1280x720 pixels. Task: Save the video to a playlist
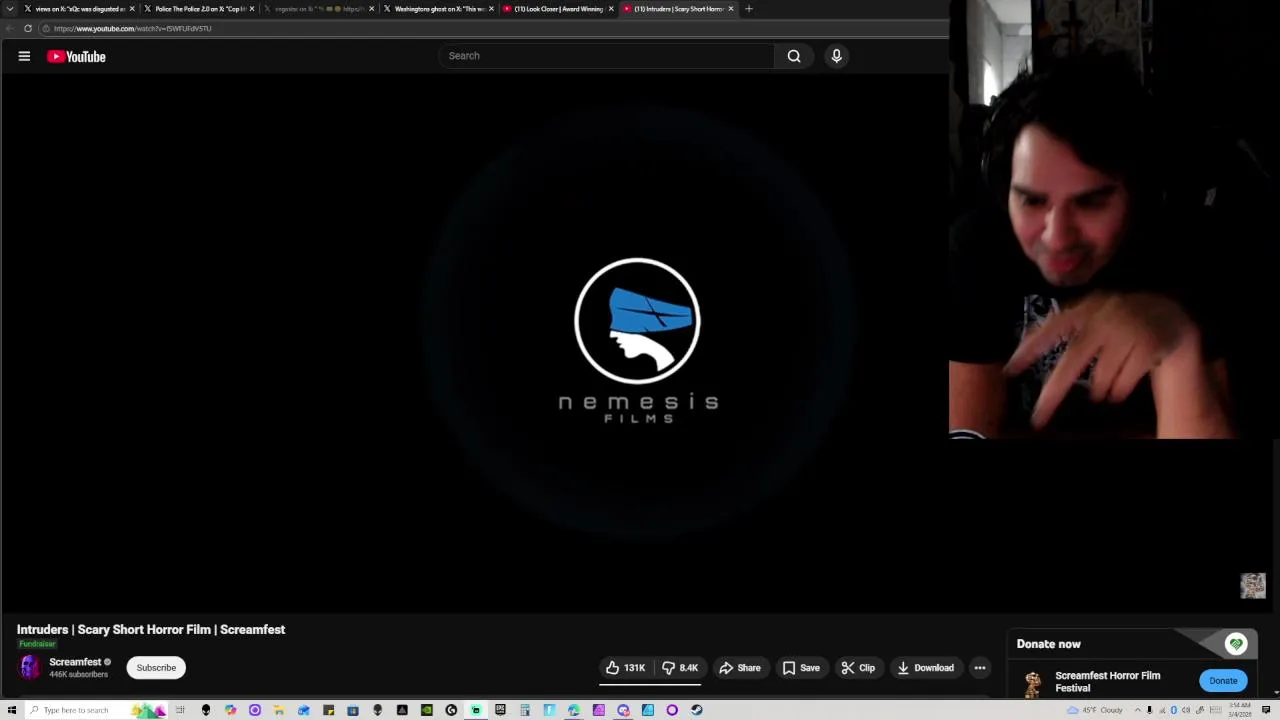tap(801, 668)
